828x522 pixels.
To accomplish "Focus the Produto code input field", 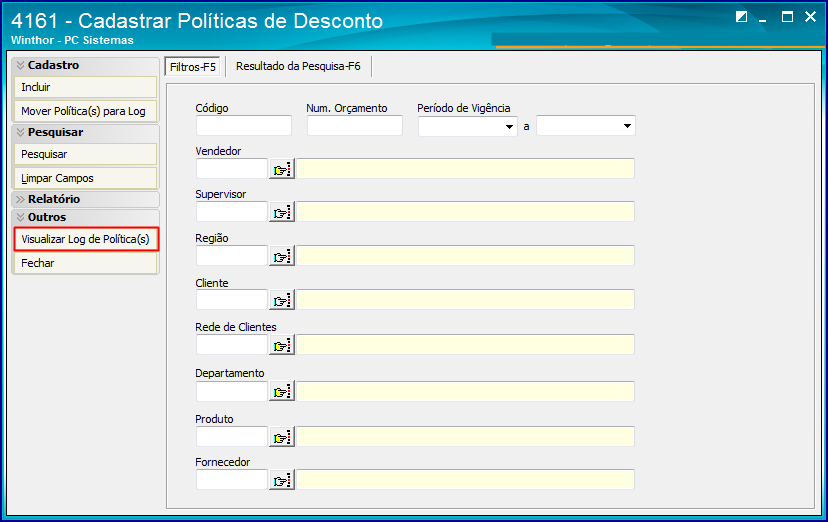I will 232,437.
